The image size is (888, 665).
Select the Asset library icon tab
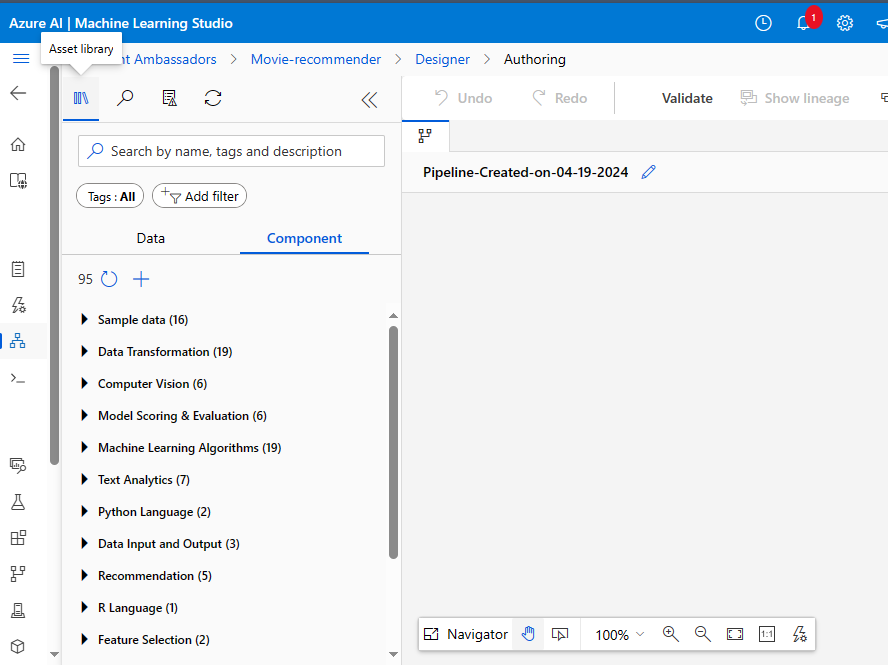[81, 99]
